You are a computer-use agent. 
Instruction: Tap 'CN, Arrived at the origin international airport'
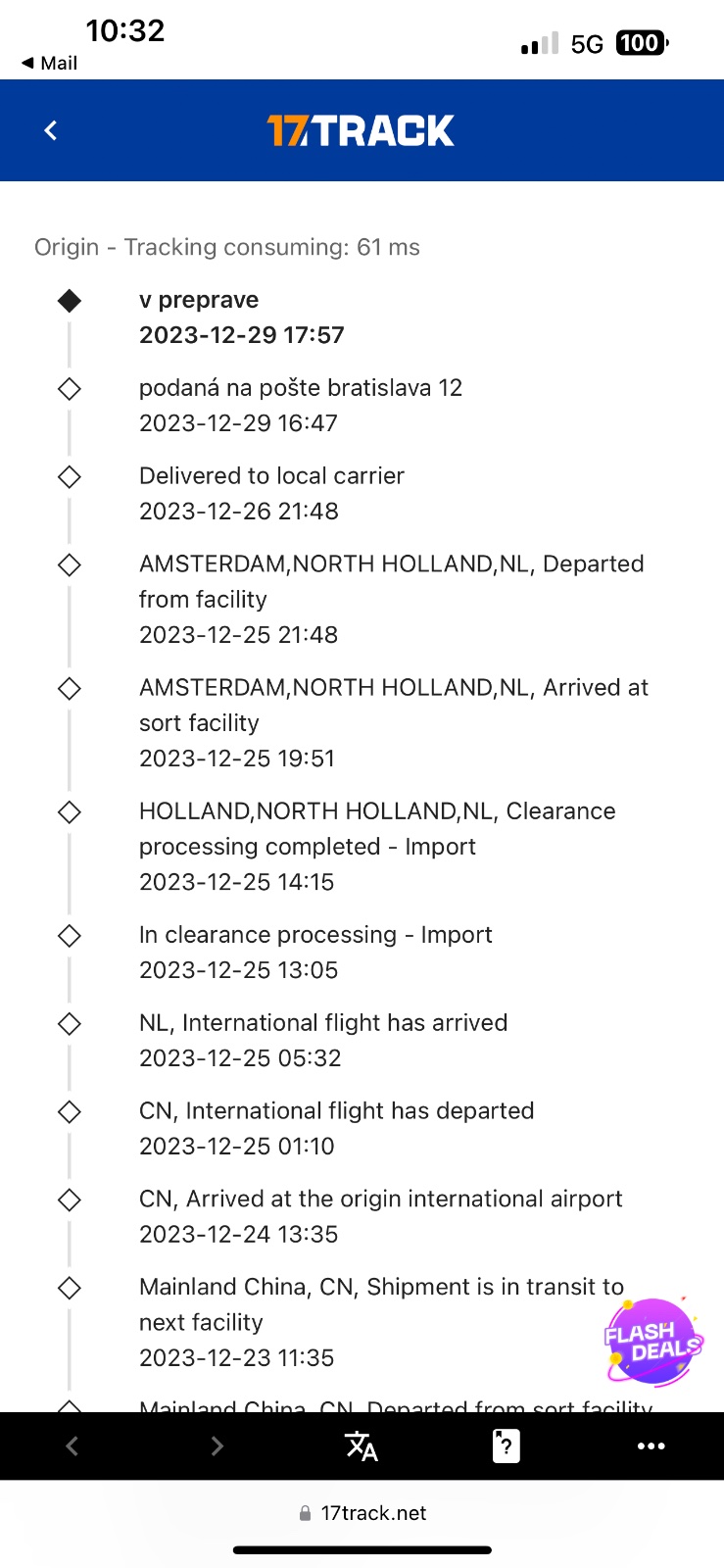[x=380, y=1200]
